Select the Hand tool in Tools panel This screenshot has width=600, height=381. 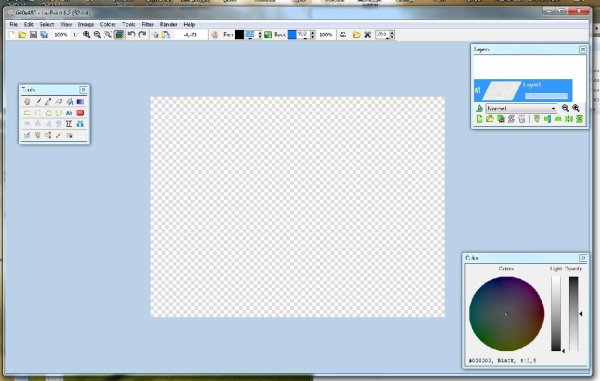(x=27, y=102)
